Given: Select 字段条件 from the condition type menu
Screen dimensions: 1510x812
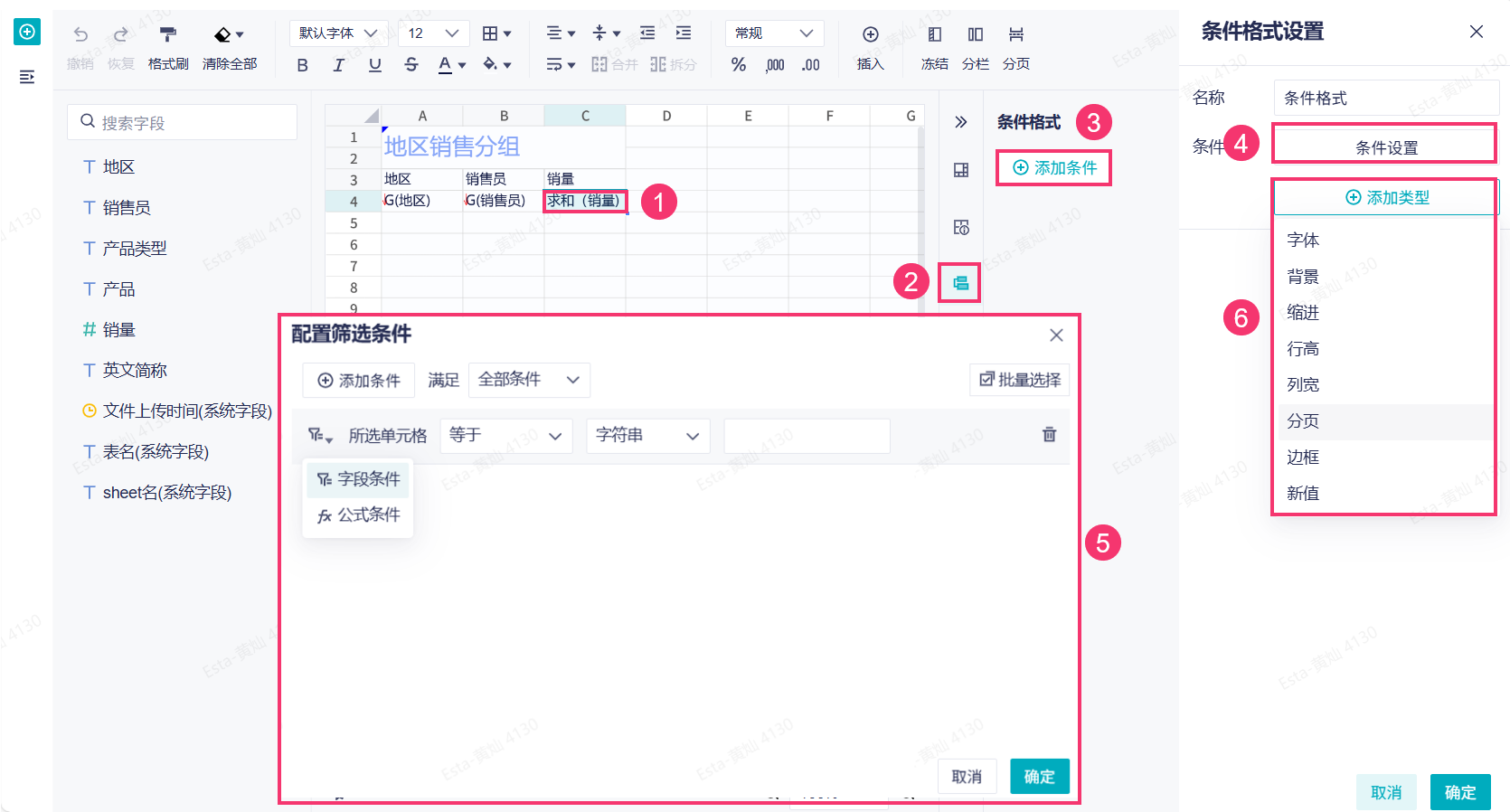Looking at the screenshot, I should [x=358, y=479].
